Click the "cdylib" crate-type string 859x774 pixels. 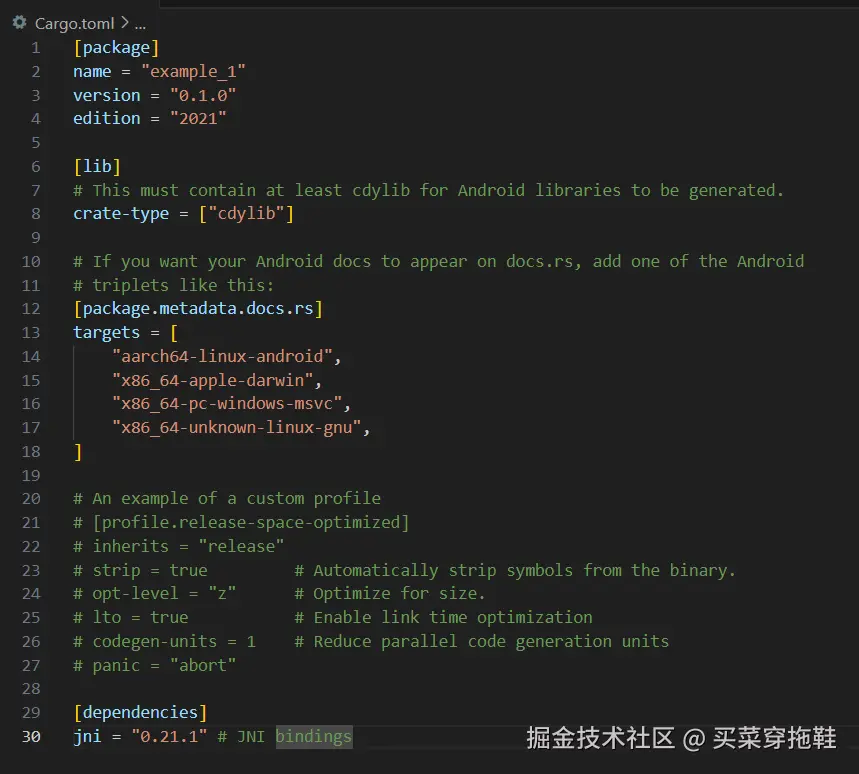click(246, 213)
